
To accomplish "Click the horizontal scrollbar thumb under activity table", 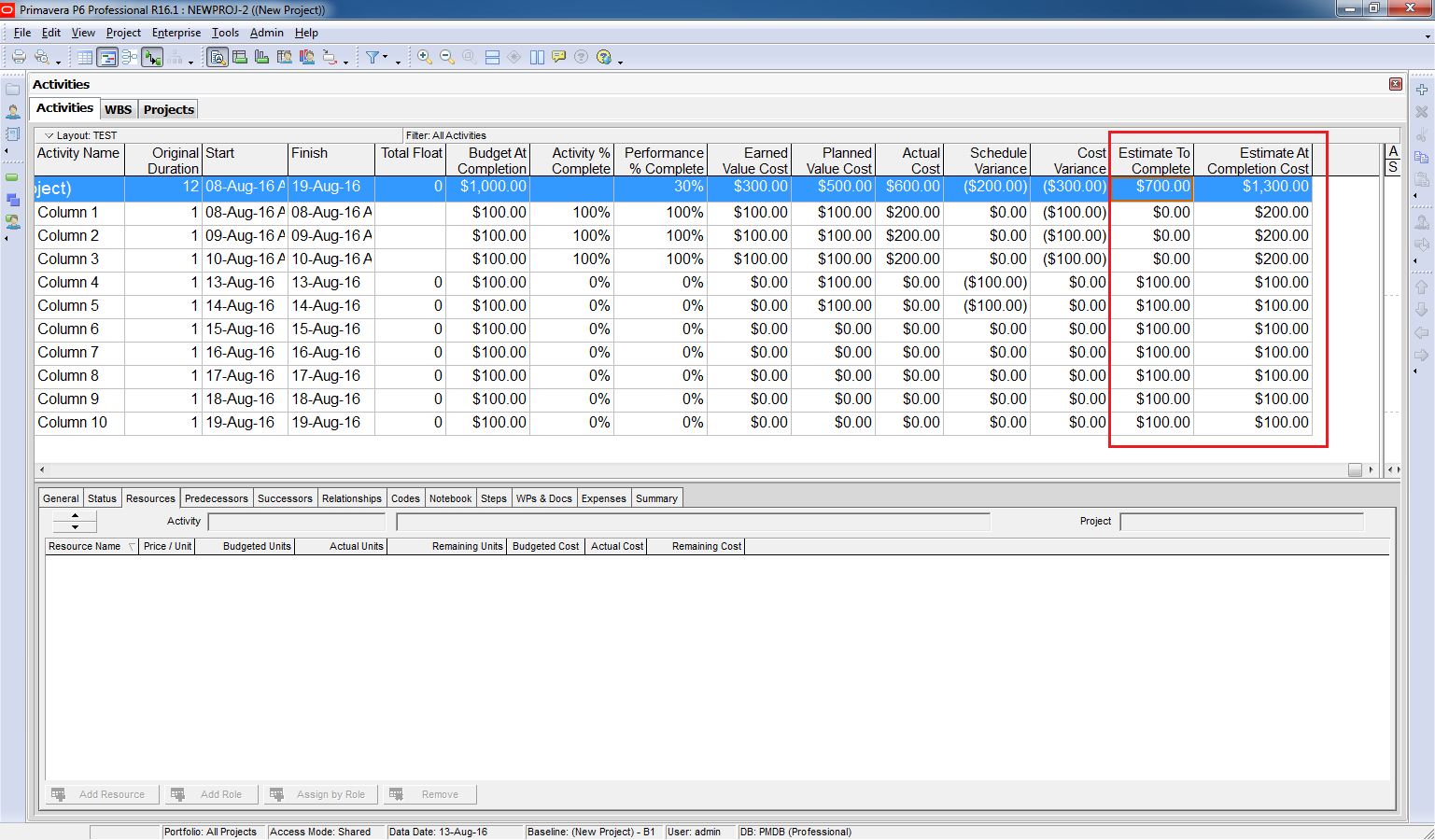I will click(x=1355, y=470).
